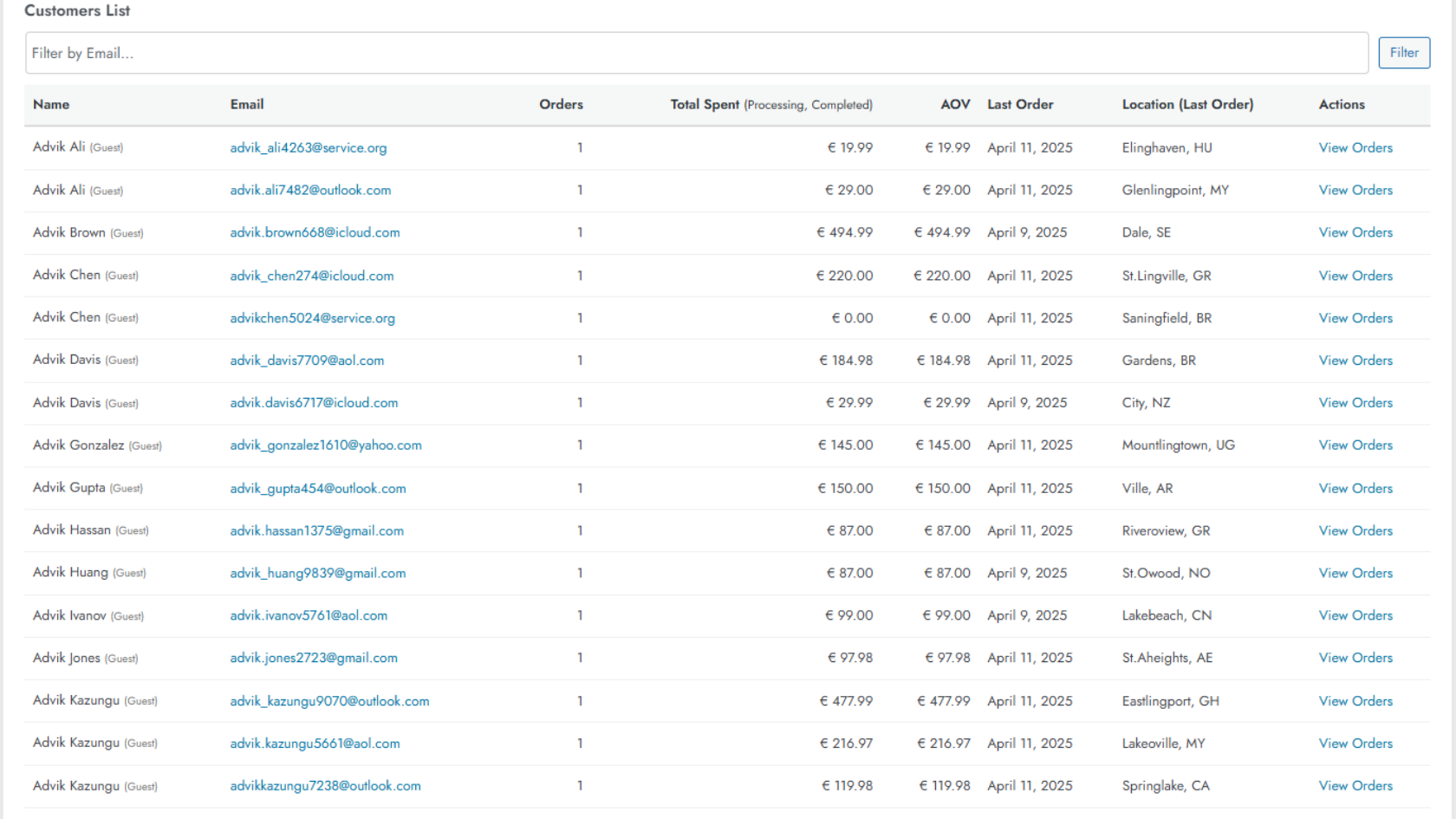1456x819 pixels.
Task: Open email advik_gupta454@outlook.com
Action: pyautogui.click(x=318, y=489)
